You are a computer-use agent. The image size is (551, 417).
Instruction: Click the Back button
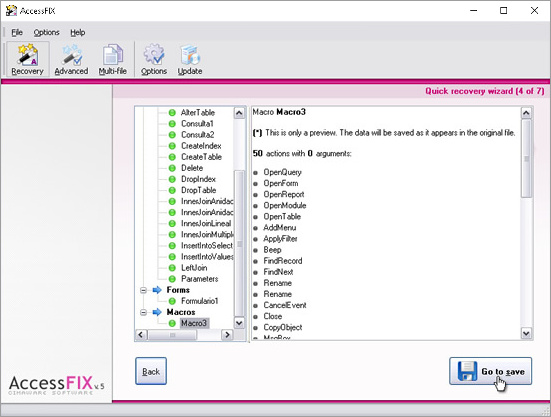click(151, 371)
